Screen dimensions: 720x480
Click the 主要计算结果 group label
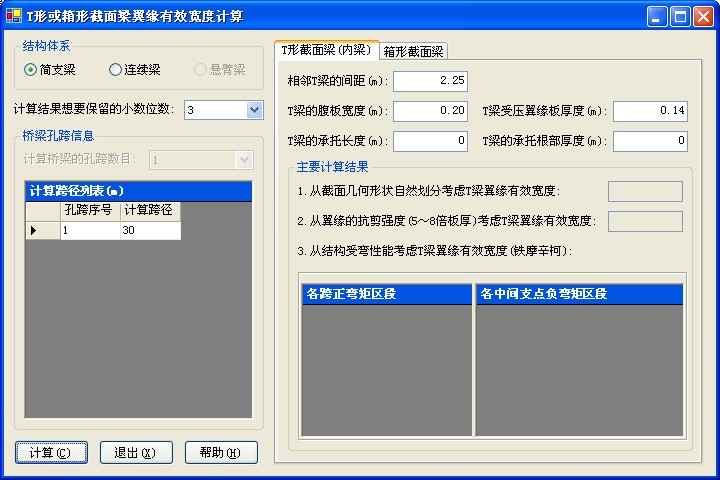(332, 167)
